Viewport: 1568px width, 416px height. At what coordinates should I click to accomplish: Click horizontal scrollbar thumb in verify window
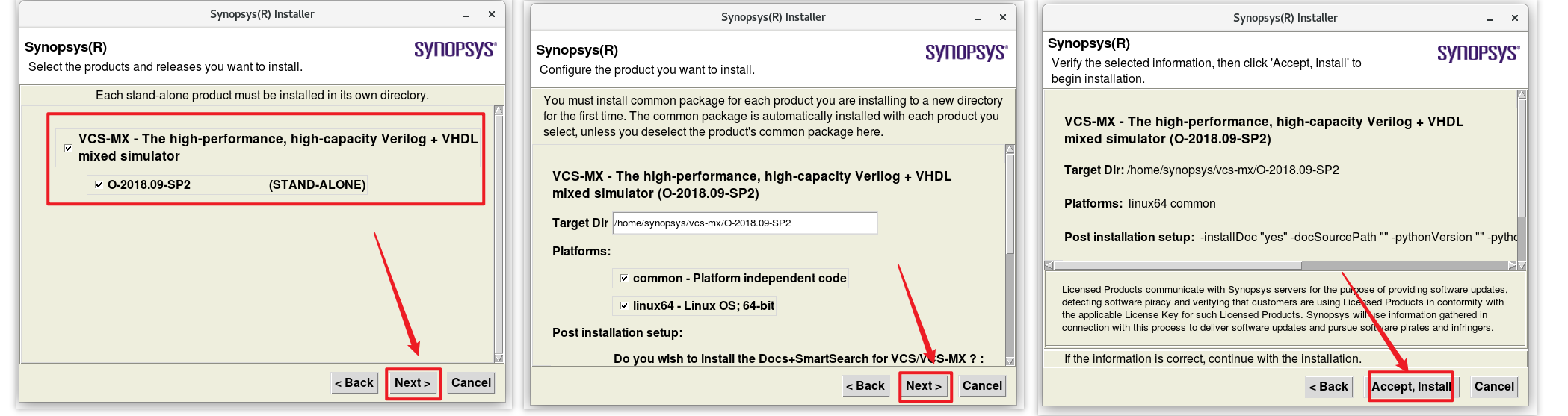[x=1178, y=265]
